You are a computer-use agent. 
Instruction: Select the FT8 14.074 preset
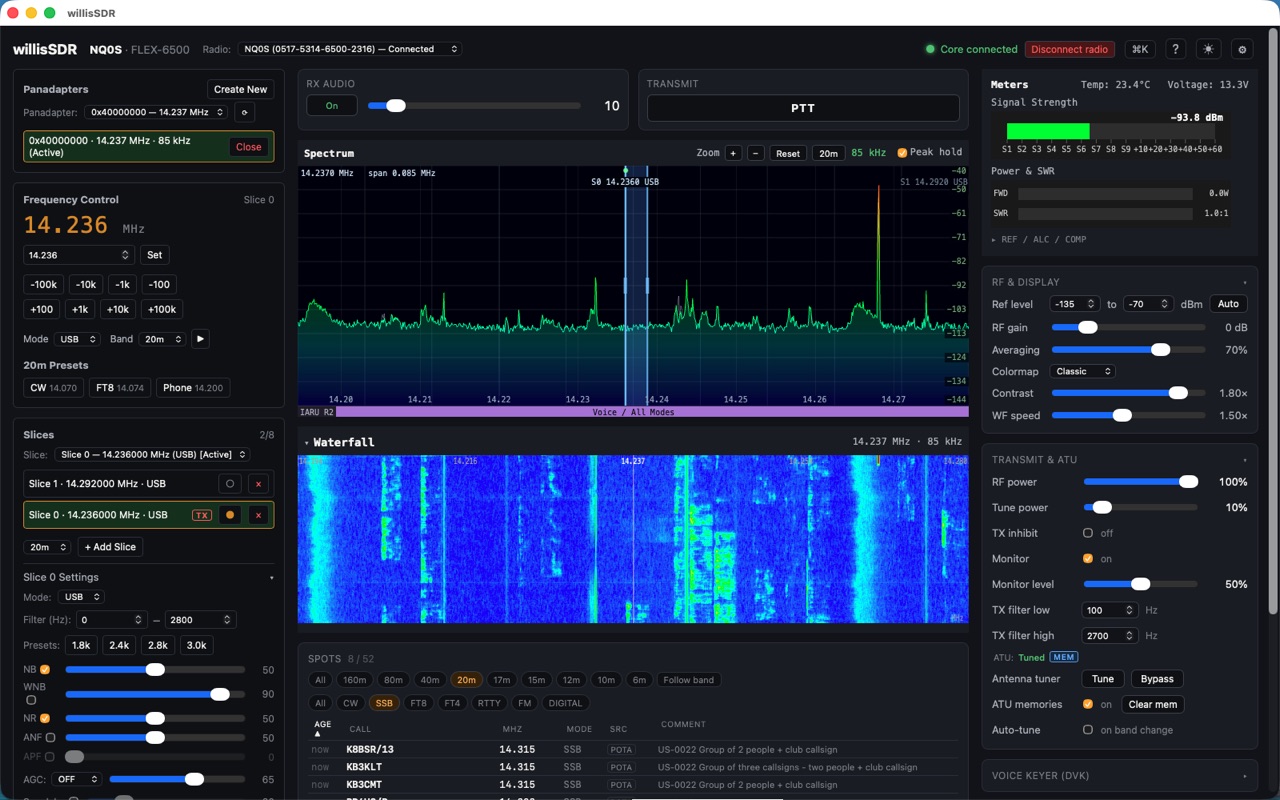point(119,388)
